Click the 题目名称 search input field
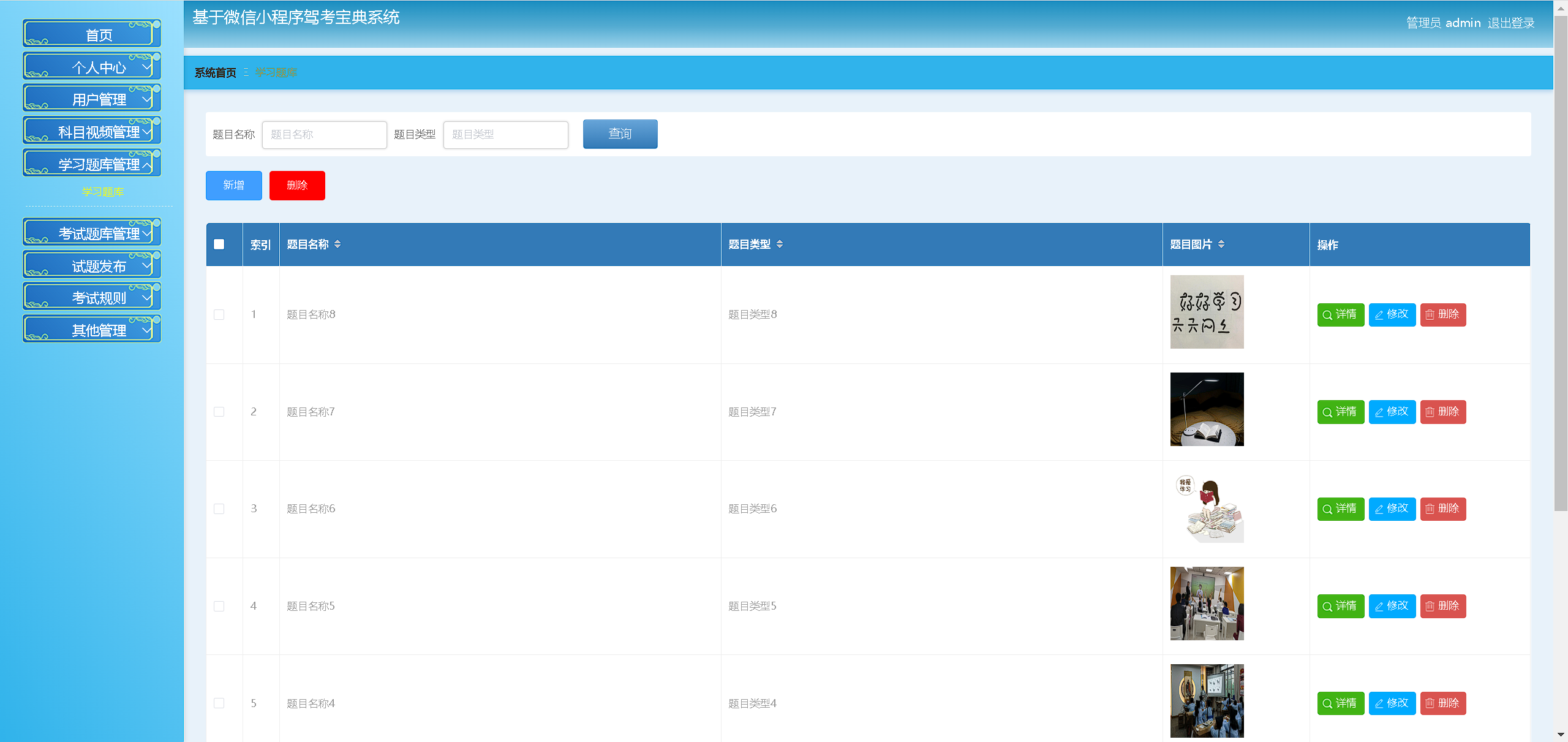The width and height of the screenshot is (1568, 742). 324,135
